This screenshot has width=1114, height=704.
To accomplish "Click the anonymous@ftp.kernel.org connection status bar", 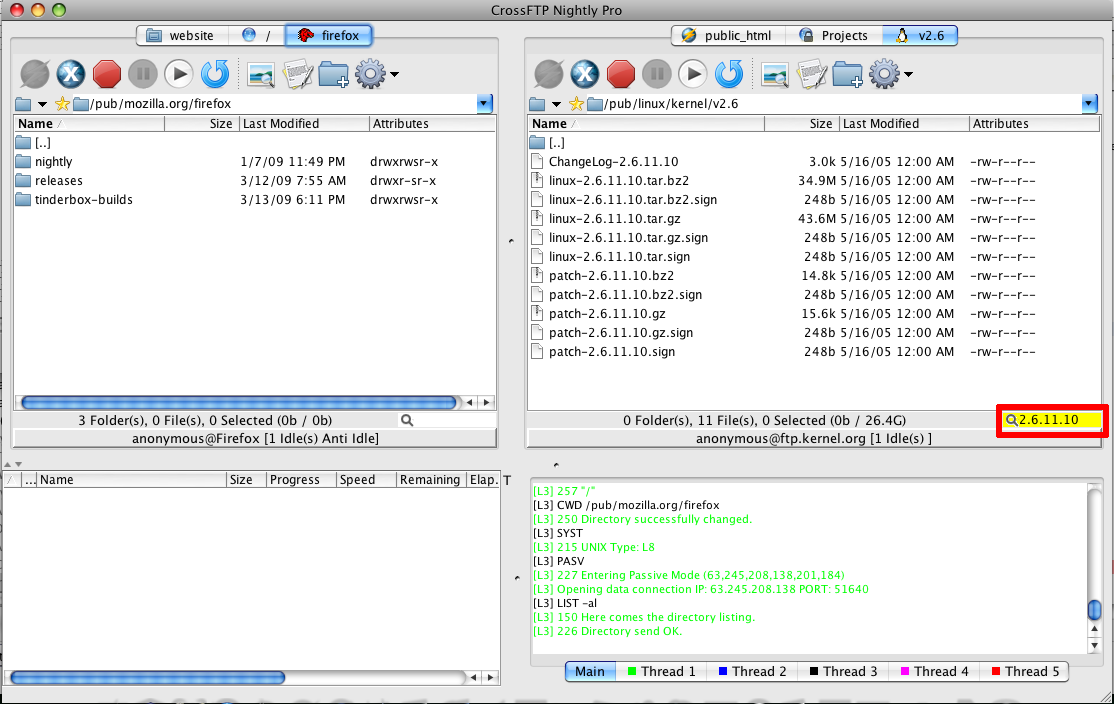I will pos(813,438).
